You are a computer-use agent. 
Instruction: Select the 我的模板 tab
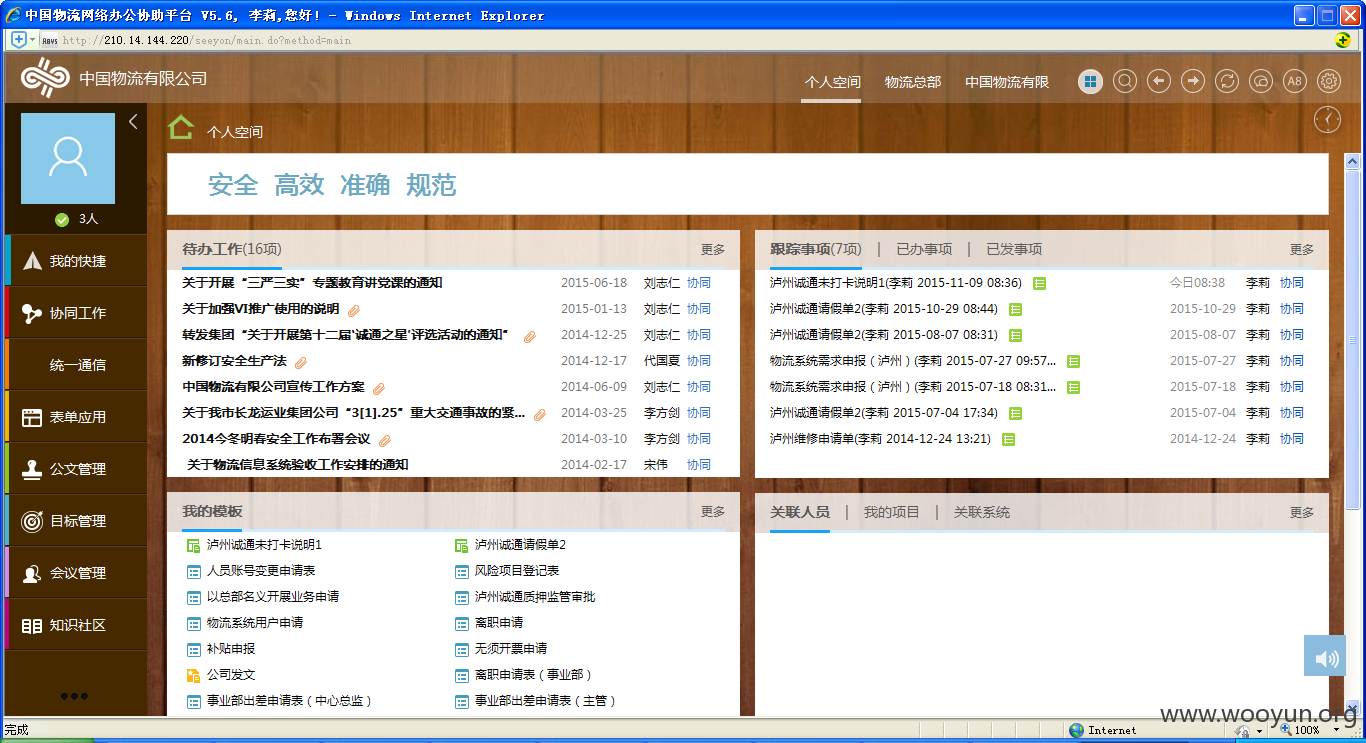tap(212, 511)
